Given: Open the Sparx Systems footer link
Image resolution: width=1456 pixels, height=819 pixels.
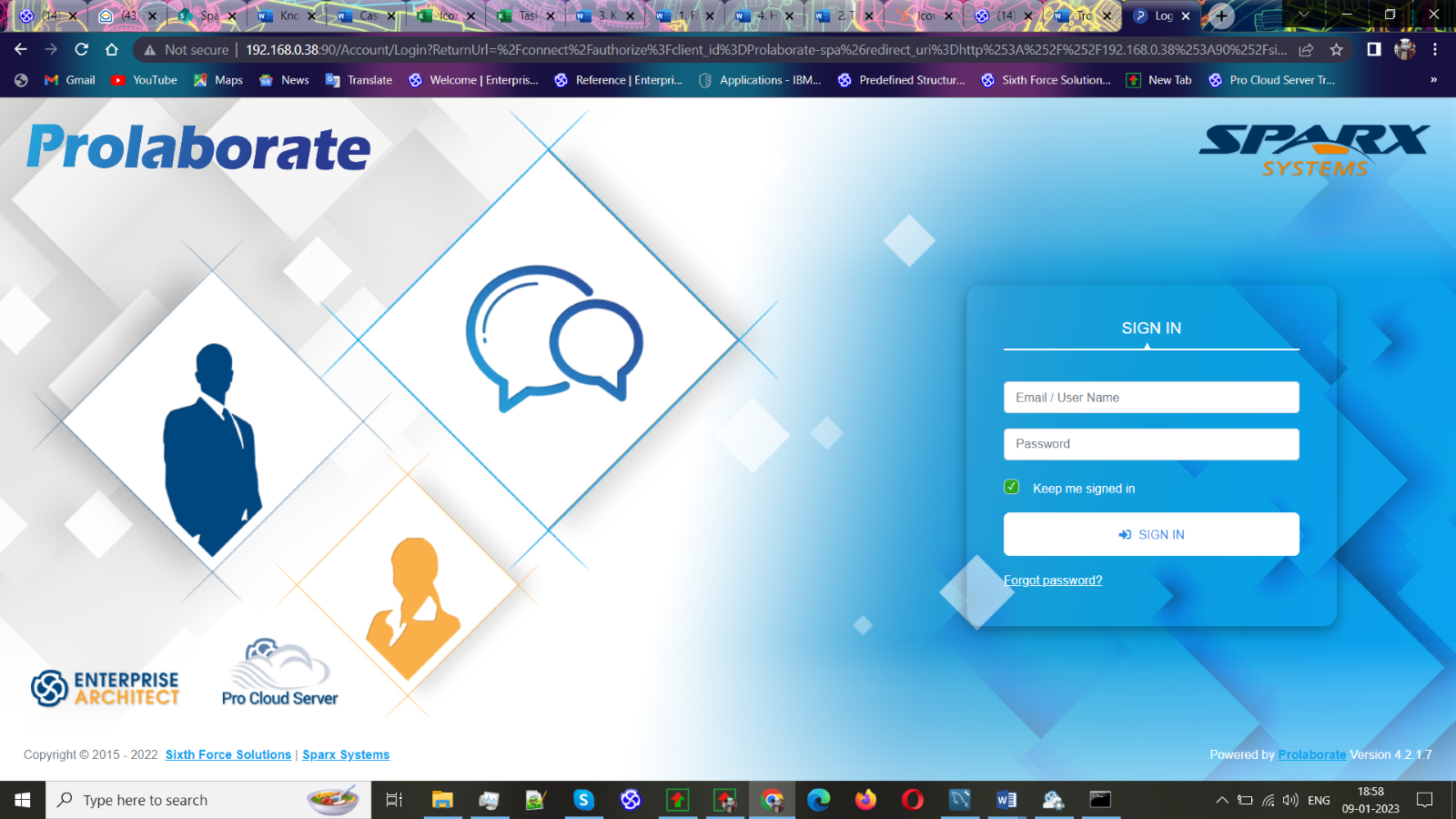Looking at the screenshot, I should pyautogui.click(x=346, y=754).
